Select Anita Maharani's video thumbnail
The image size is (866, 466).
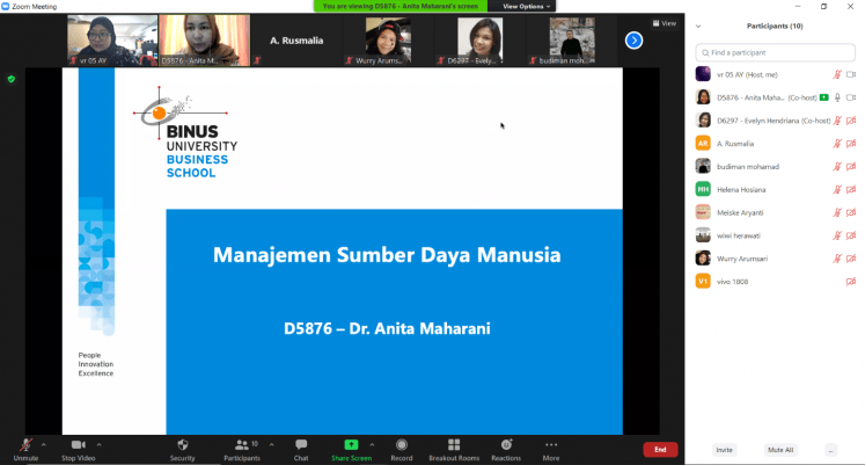[x=204, y=40]
